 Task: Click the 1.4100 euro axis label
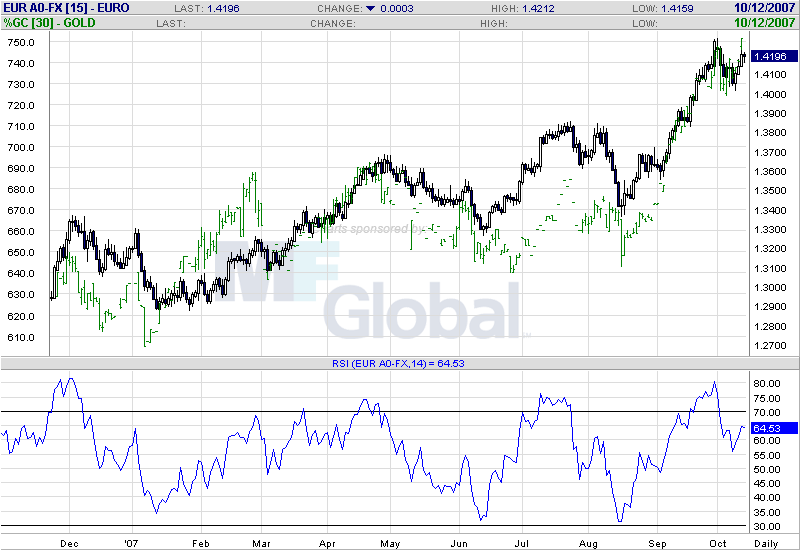point(770,74)
